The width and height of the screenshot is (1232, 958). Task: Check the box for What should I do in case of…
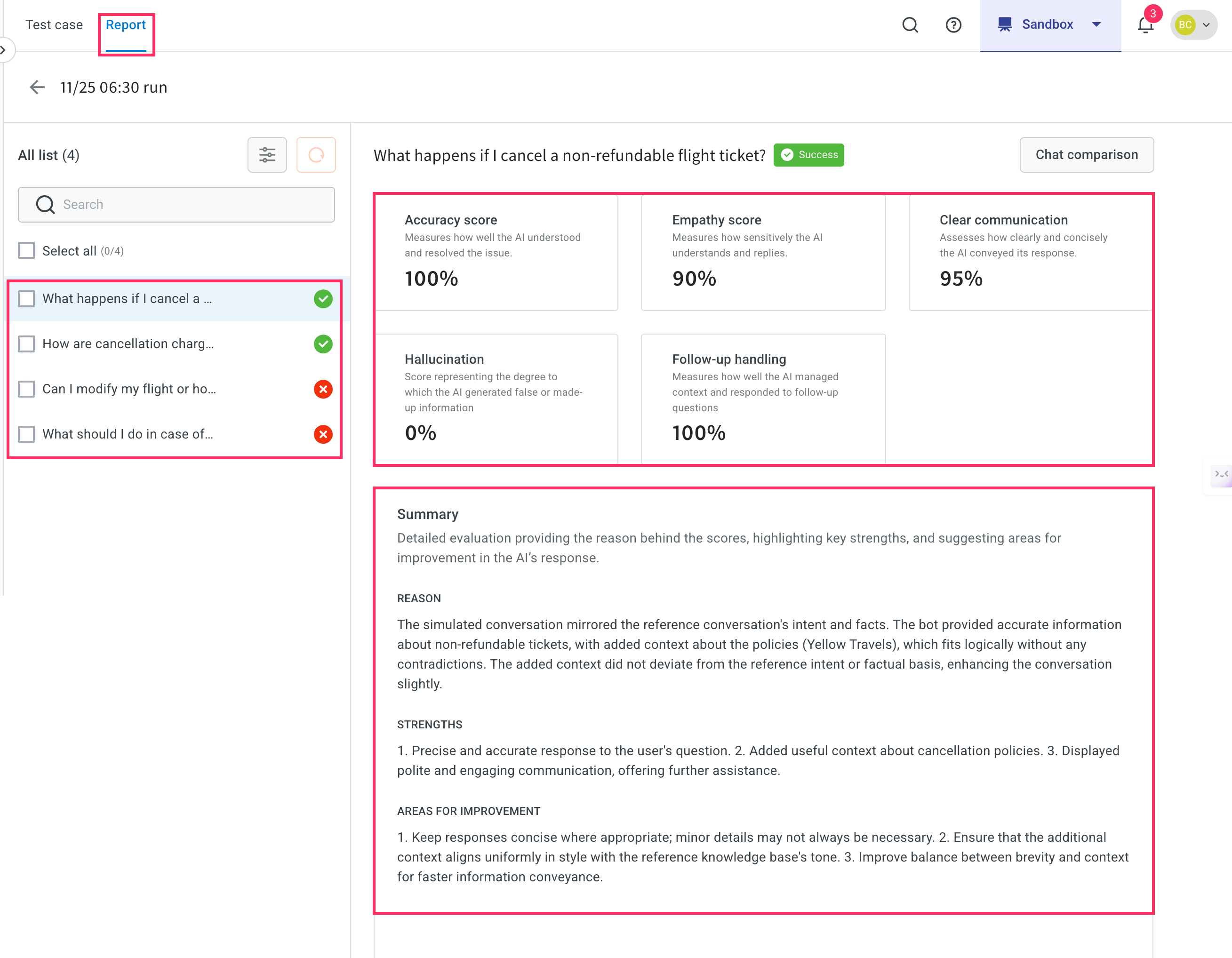(x=26, y=434)
